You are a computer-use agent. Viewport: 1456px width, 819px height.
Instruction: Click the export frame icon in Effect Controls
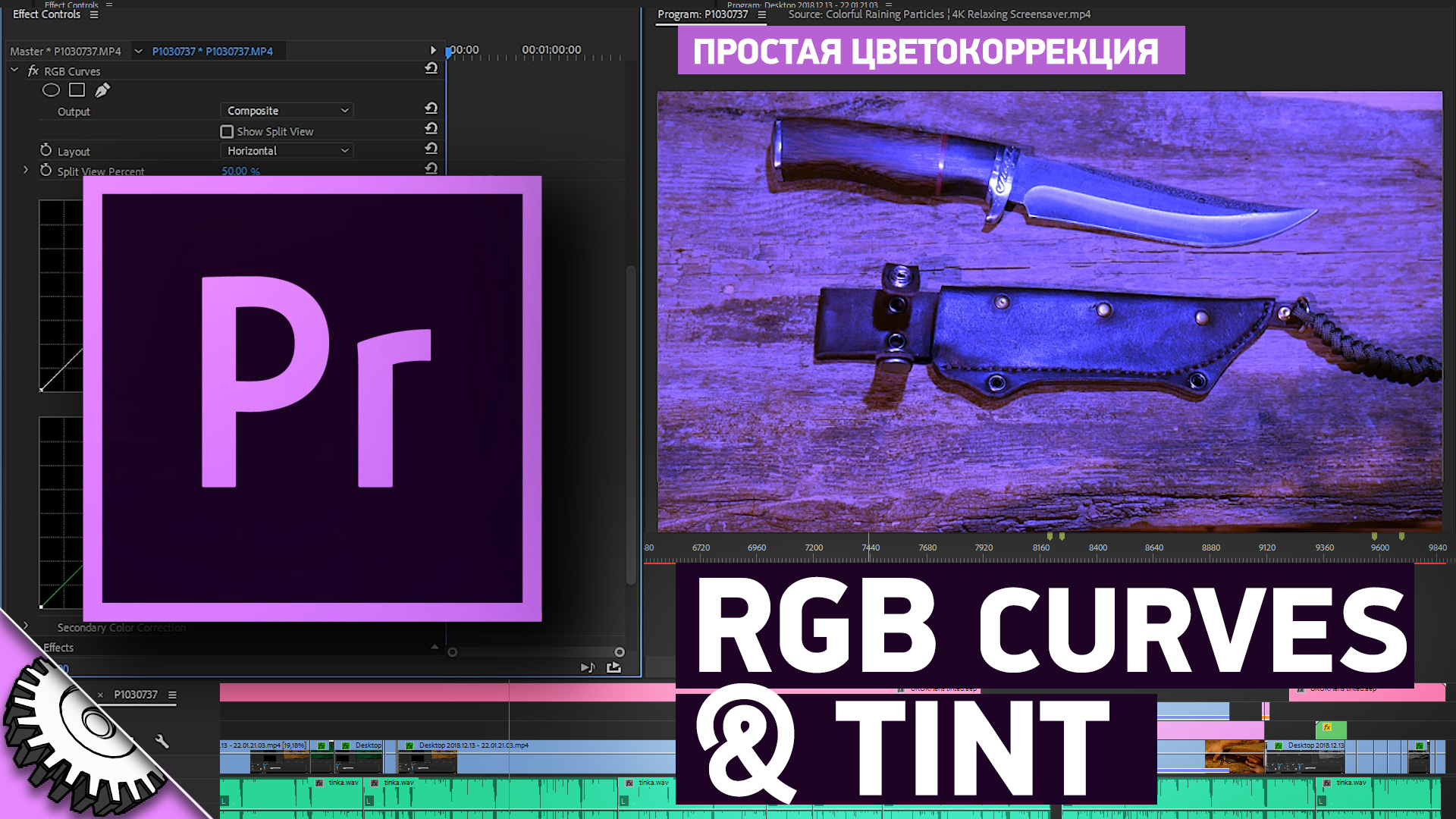(613, 667)
